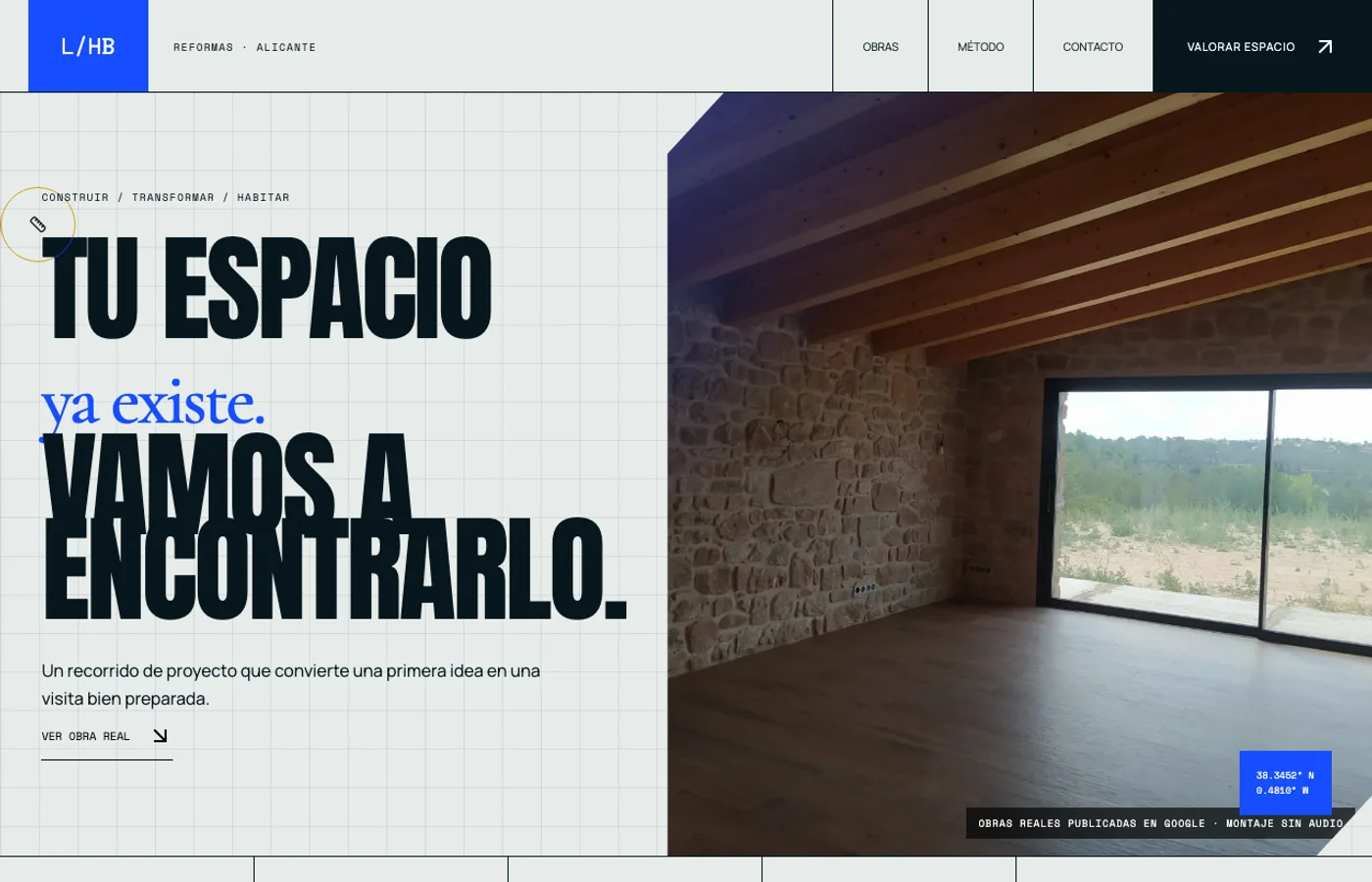Click the REFORMAS · ALICANTE header text
The height and width of the screenshot is (882, 1372).
(x=244, y=47)
